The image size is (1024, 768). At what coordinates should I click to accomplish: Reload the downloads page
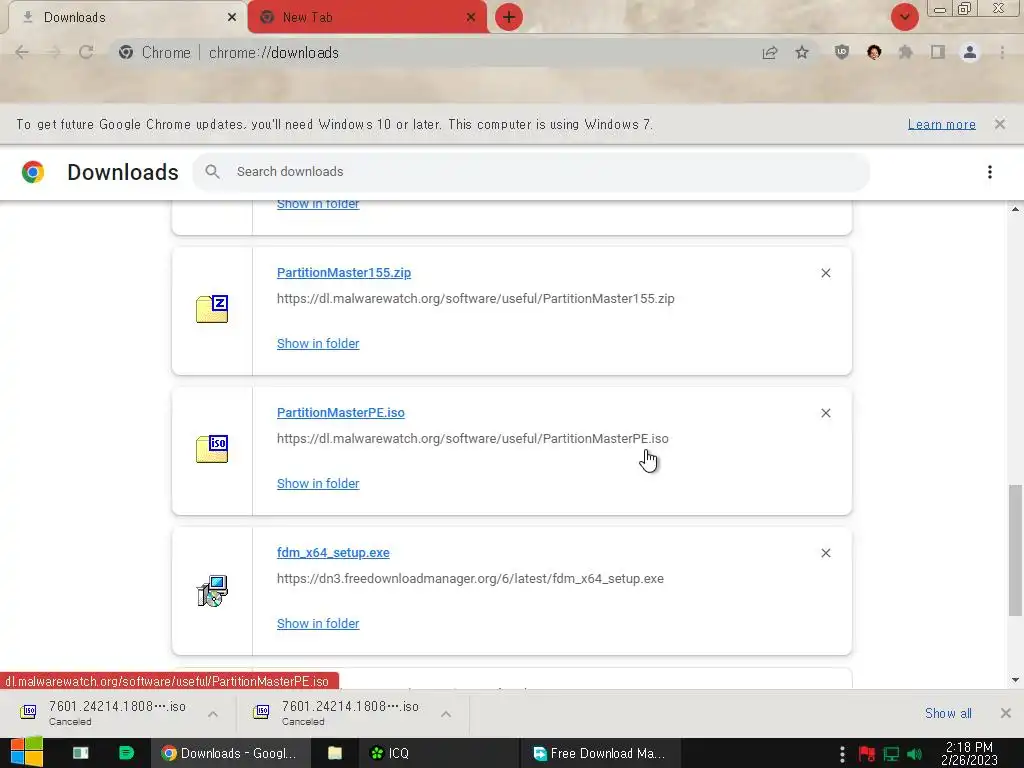click(86, 52)
